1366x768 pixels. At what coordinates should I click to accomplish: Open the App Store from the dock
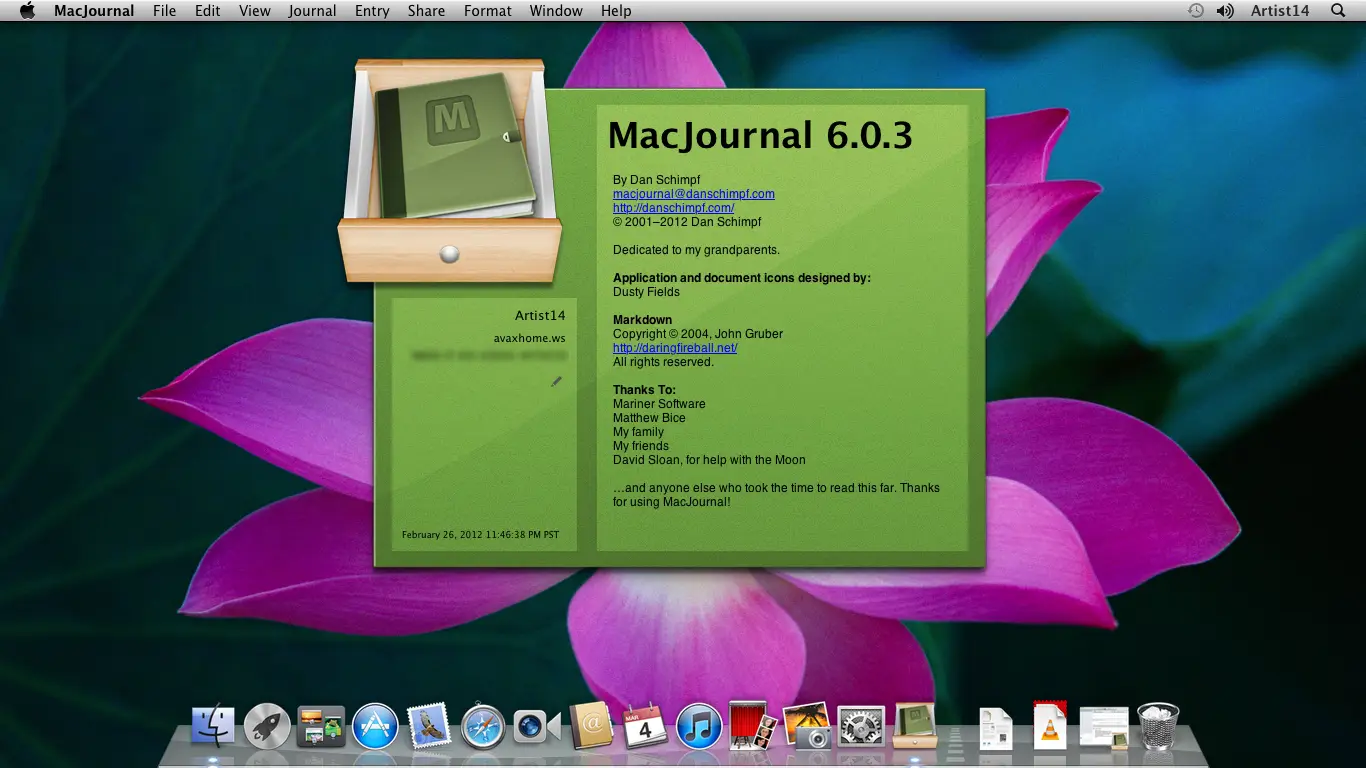pos(375,726)
